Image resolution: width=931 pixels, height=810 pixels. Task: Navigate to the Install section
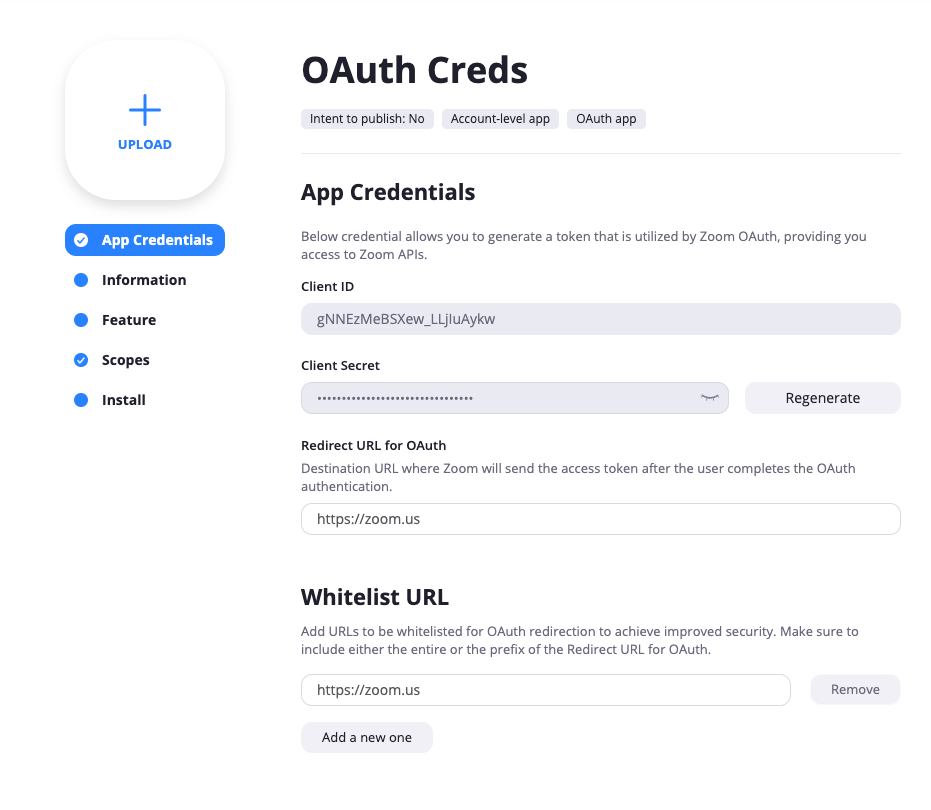click(124, 400)
